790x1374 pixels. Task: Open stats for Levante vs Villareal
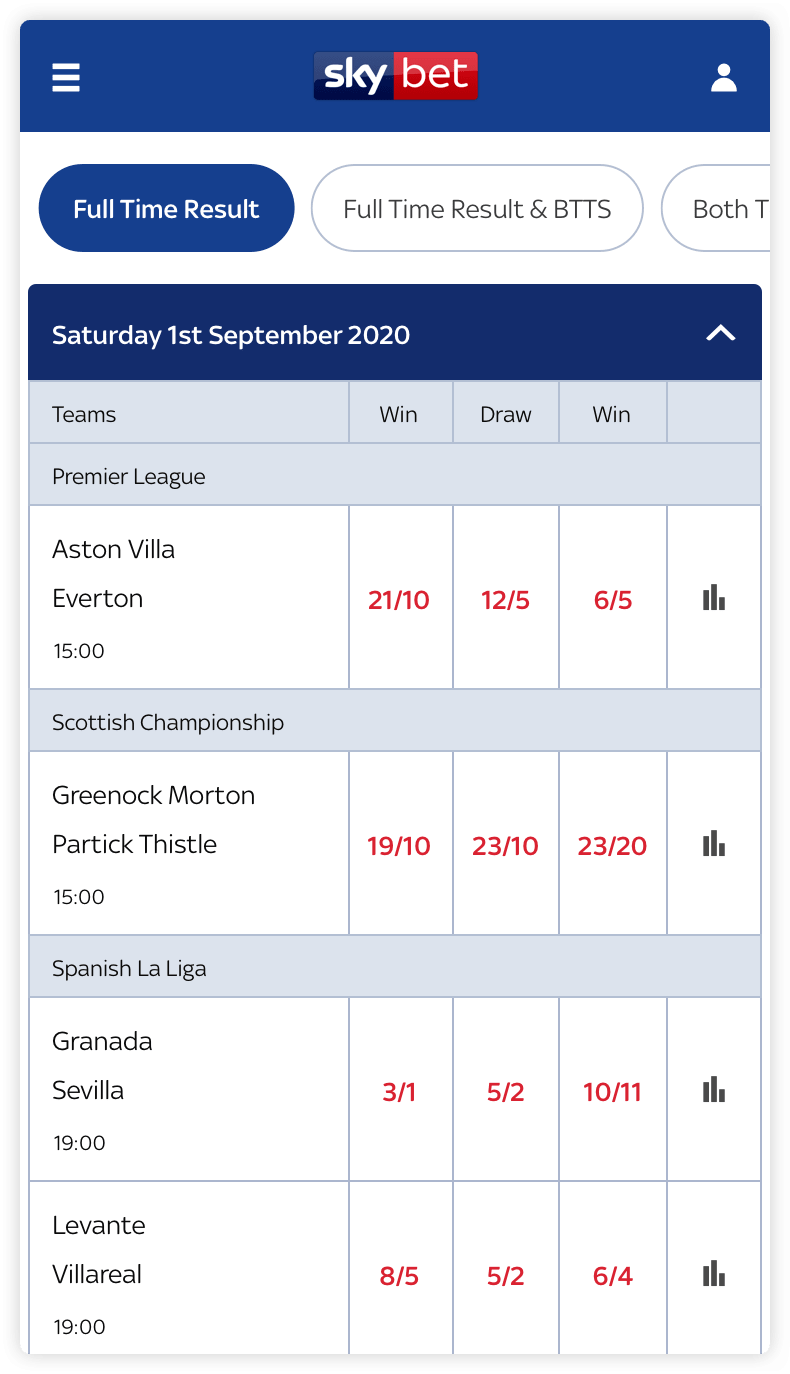coord(713,1275)
